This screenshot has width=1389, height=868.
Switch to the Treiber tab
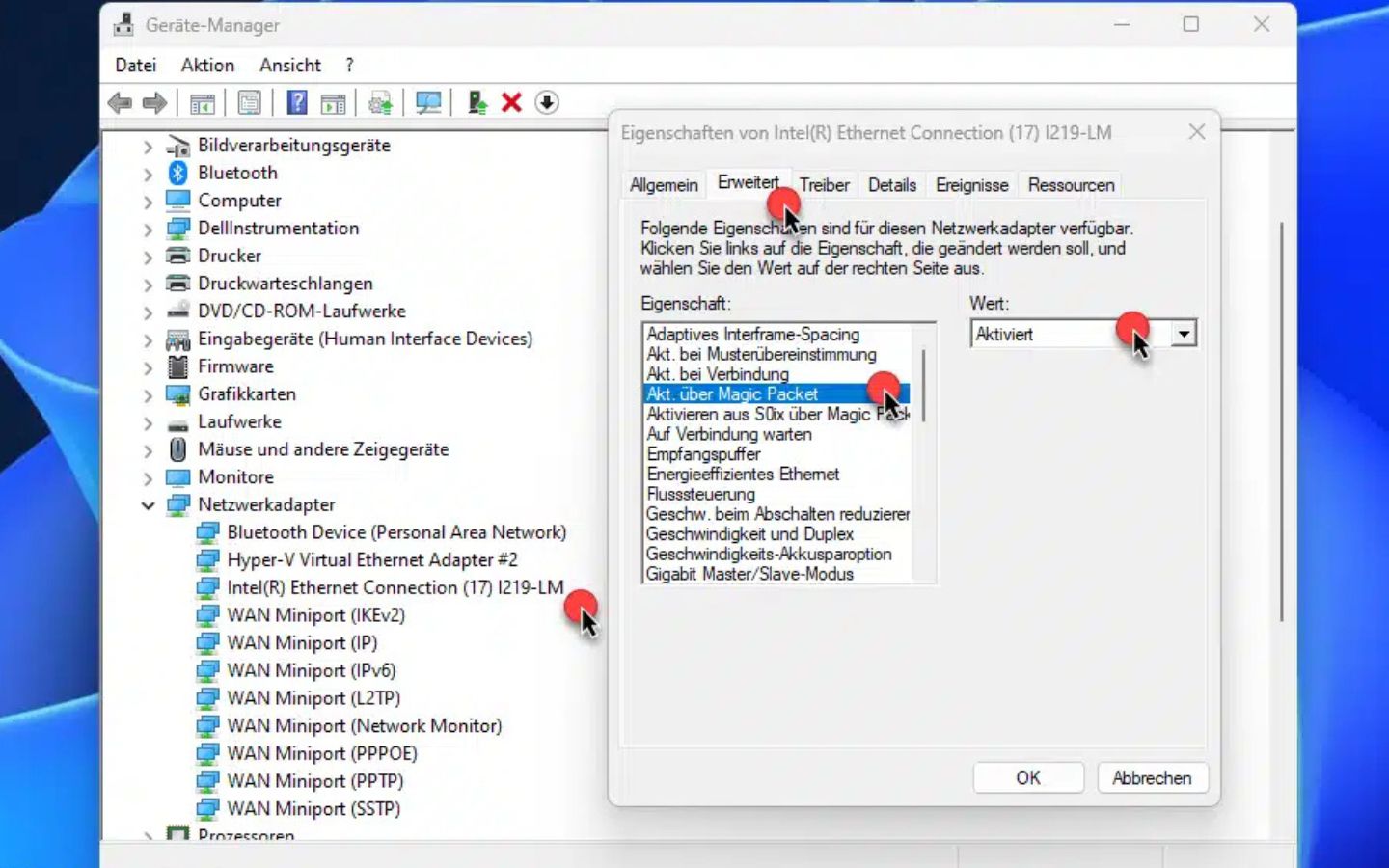[x=824, y=184]
